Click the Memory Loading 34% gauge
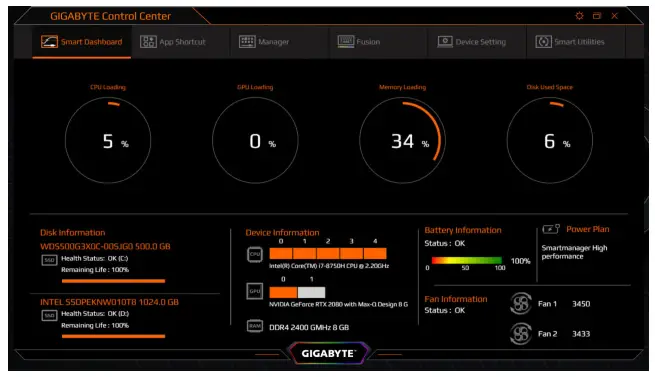Screen dimensions: 655x377 click(402, 140)
